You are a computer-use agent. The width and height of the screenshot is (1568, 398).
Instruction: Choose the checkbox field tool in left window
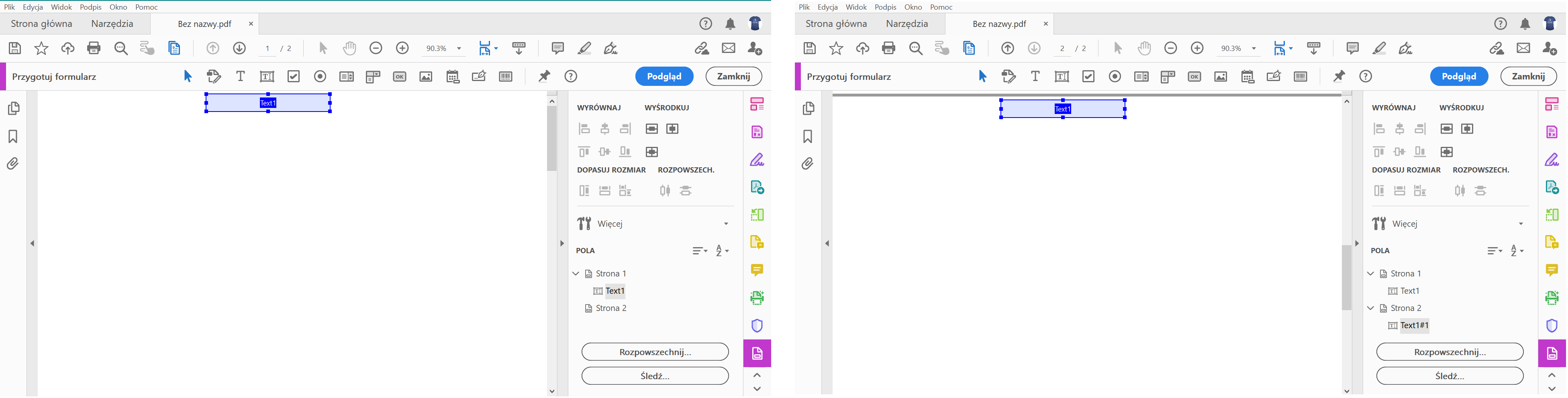[x=294, y=77]
